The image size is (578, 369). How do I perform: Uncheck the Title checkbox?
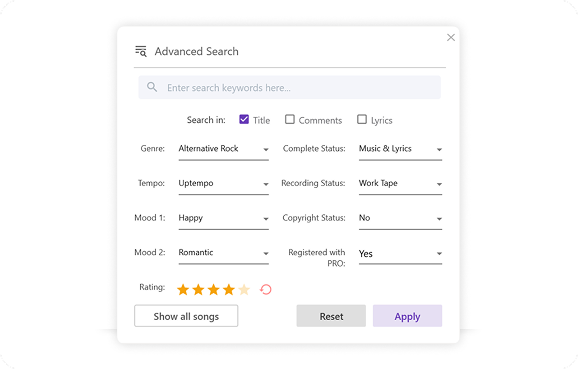(244, 119)
